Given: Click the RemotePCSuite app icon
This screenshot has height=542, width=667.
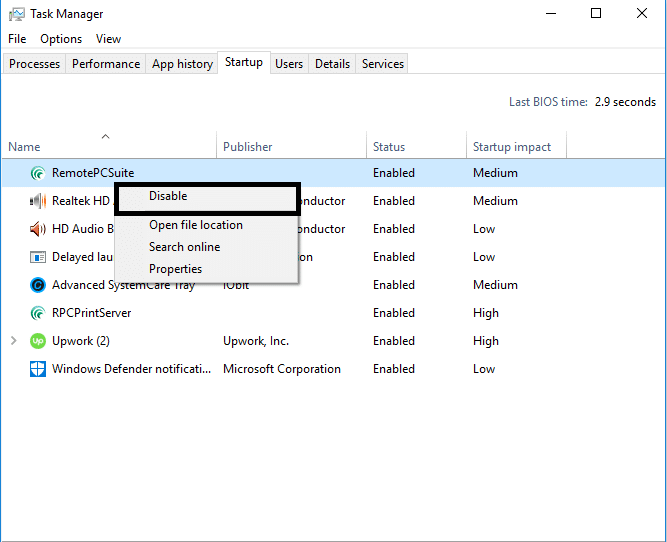Looking at the screenshot, I should [x=38, y=173].
